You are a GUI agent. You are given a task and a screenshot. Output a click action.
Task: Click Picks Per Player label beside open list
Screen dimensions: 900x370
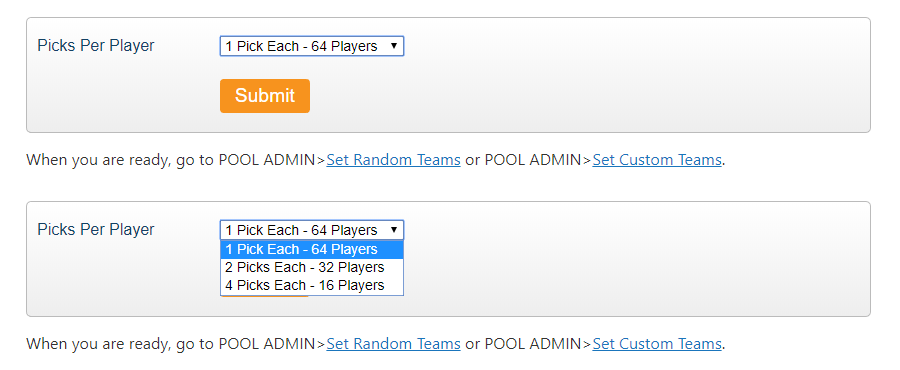pos(96,229)
